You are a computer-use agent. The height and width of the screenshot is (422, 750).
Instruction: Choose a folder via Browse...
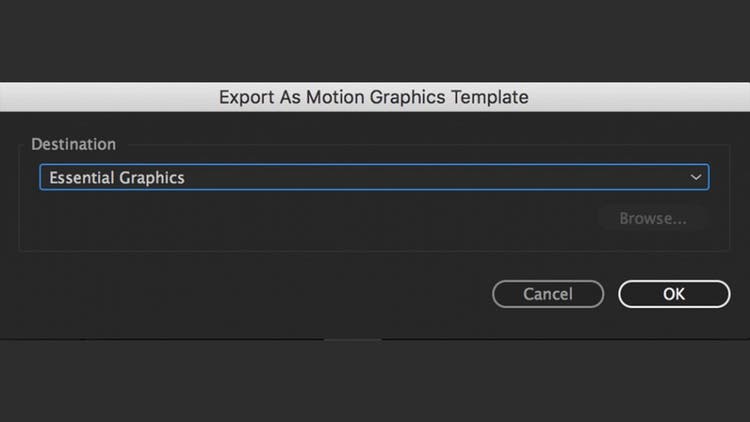652,218
